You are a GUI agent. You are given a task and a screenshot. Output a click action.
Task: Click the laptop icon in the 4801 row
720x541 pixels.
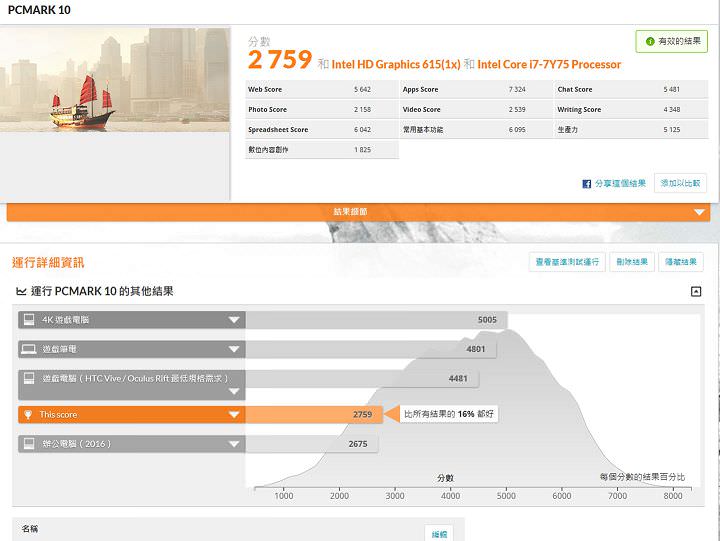pyautogui.click(x=29, y=350)
